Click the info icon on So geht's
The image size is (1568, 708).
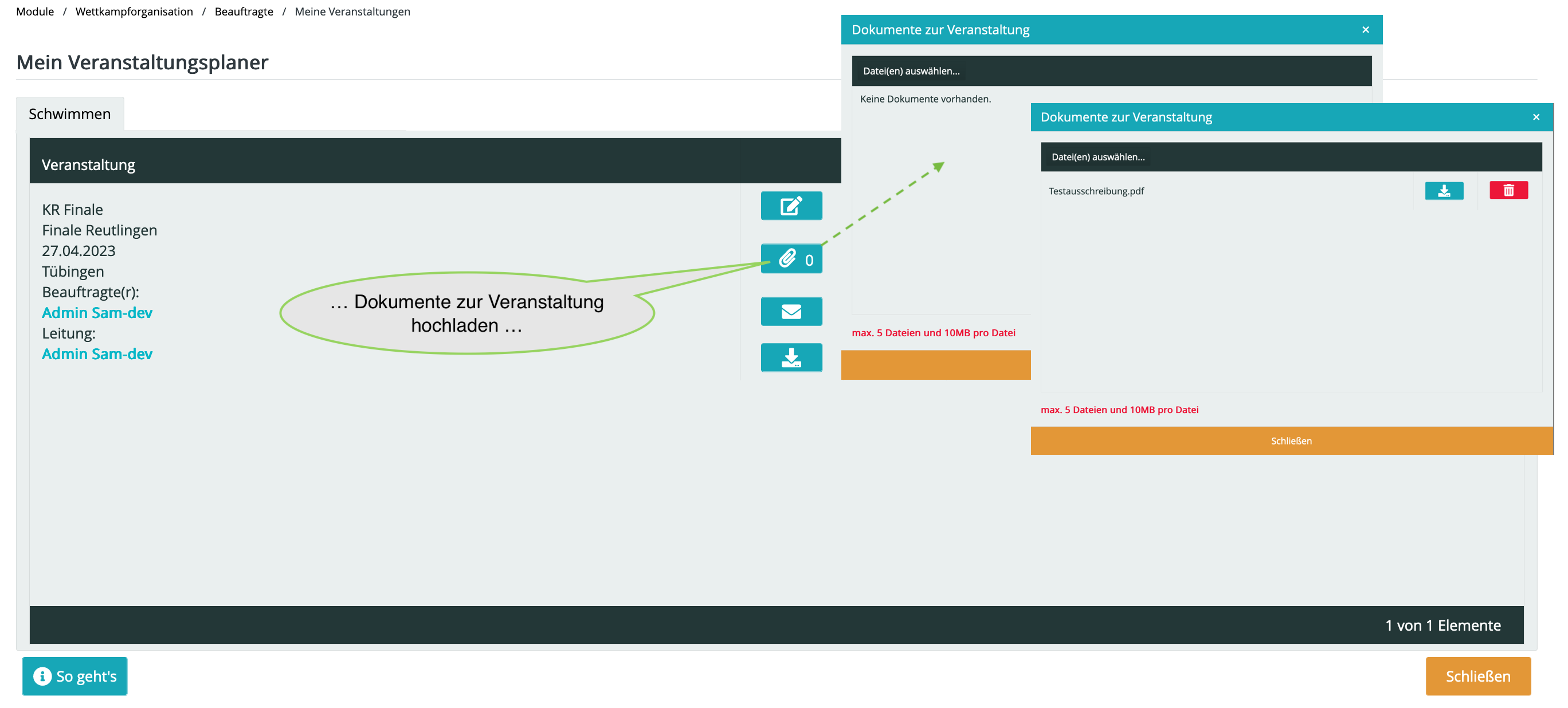[x=42, y=676]
